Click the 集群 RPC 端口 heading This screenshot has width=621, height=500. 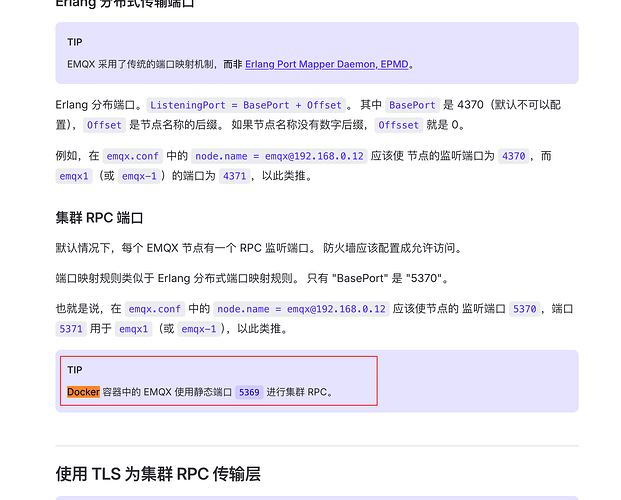(99, 218)
